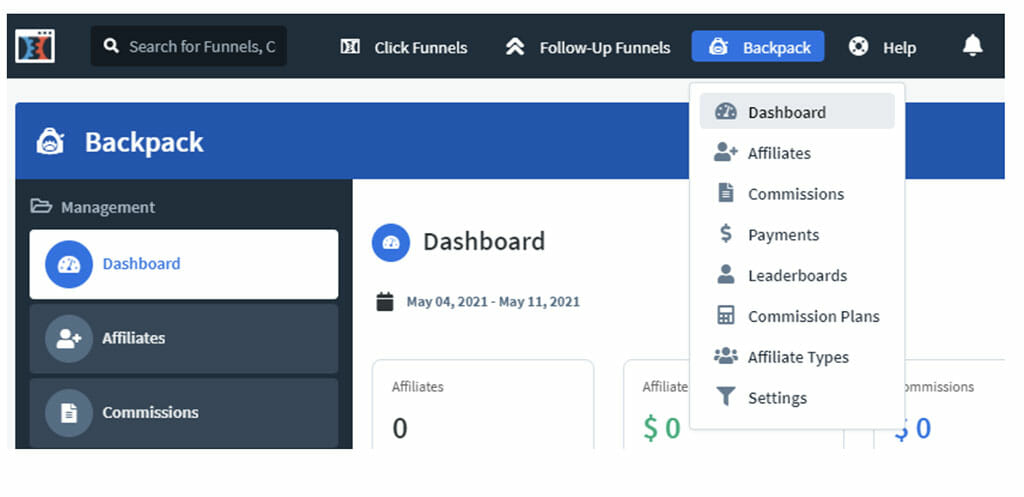Screen dimensions: 1024x497
Task: Click the sidebar Dashboard speedometer icon
Action: 69,264
